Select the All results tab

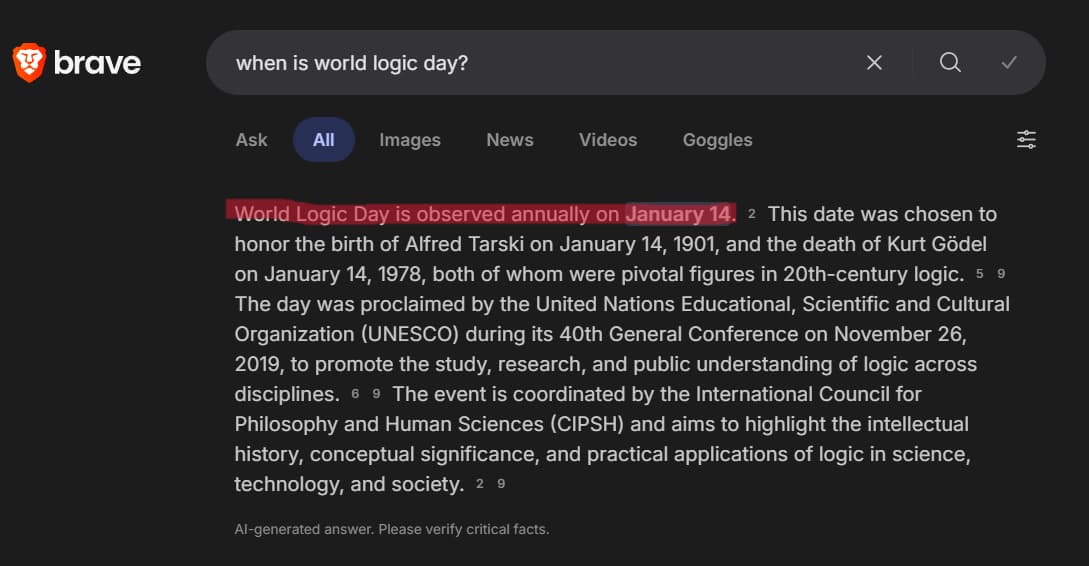(x=323, y=140)
